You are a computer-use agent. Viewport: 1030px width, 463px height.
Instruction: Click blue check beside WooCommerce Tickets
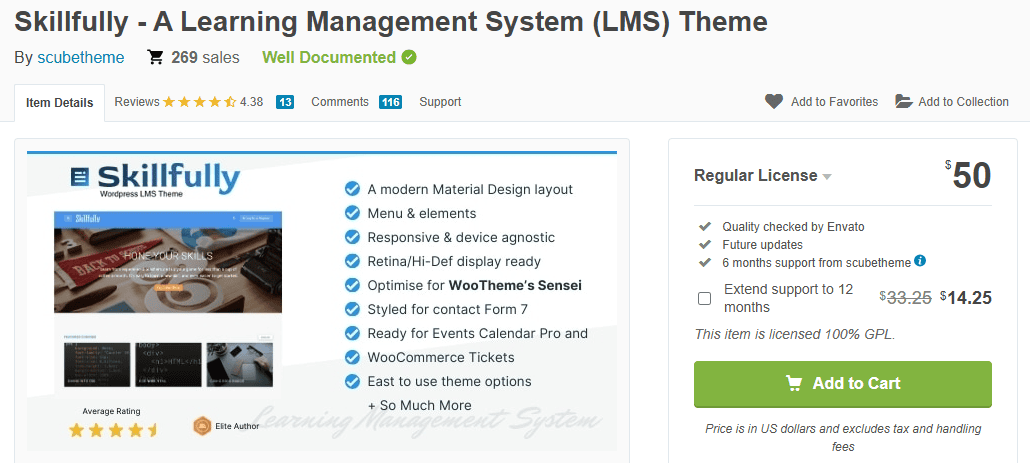click(352, 357)
